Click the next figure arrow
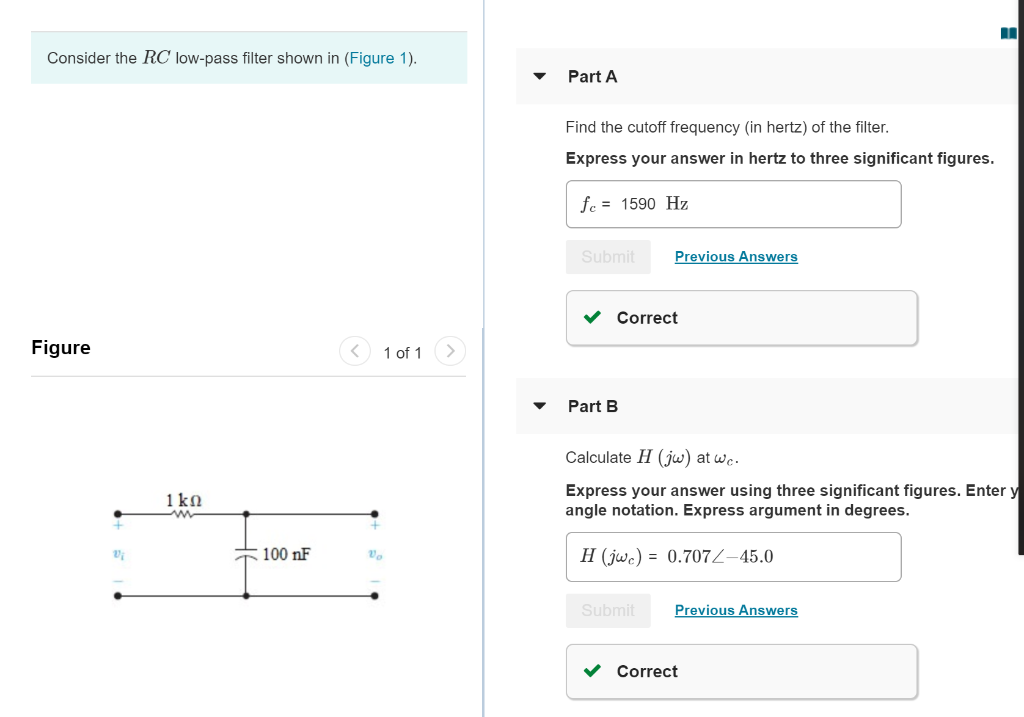The width and height of the screenshot is (1024, 717). click(x=450, y=351)
